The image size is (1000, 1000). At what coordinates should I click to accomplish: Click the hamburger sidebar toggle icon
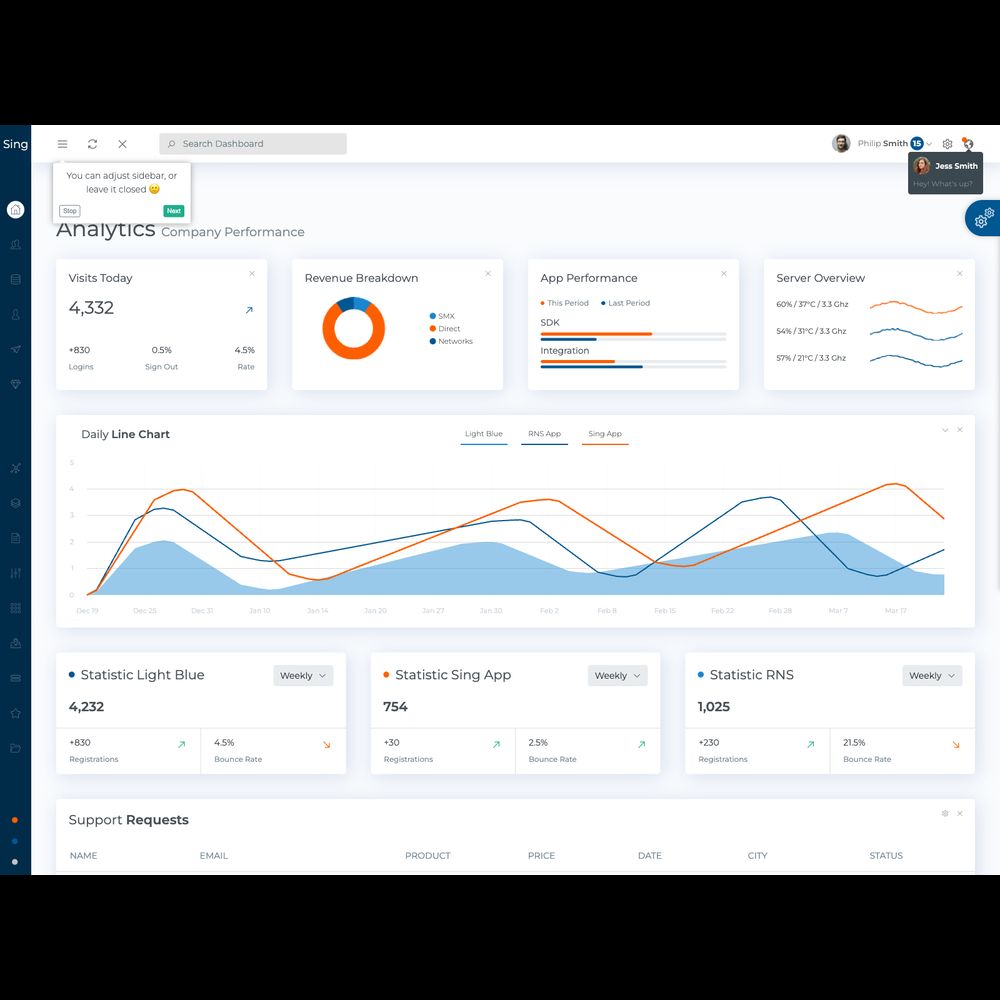[62, 144]
